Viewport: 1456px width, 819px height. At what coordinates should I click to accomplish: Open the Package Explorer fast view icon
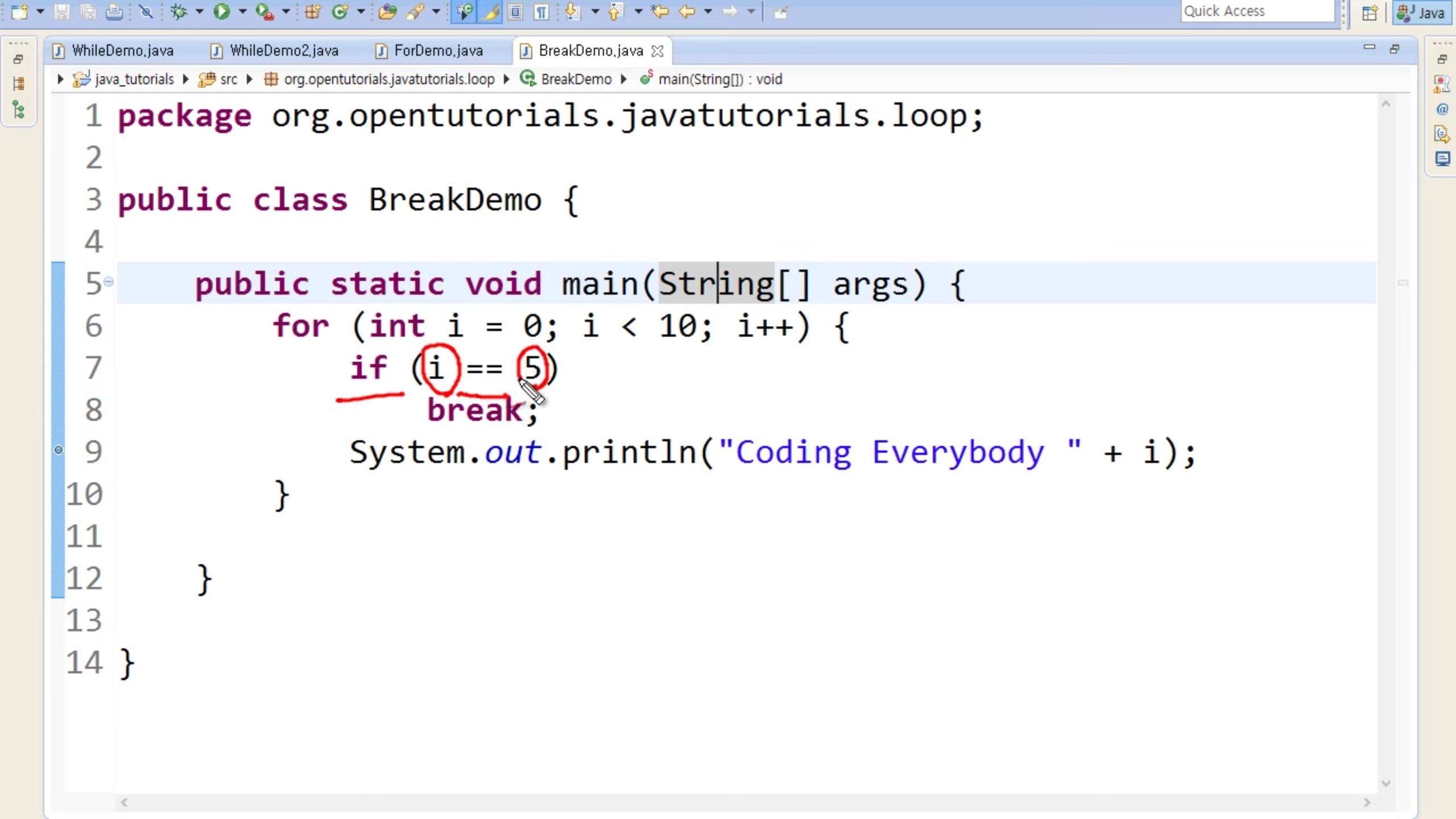pyautogui.click(x=18, y=84)
